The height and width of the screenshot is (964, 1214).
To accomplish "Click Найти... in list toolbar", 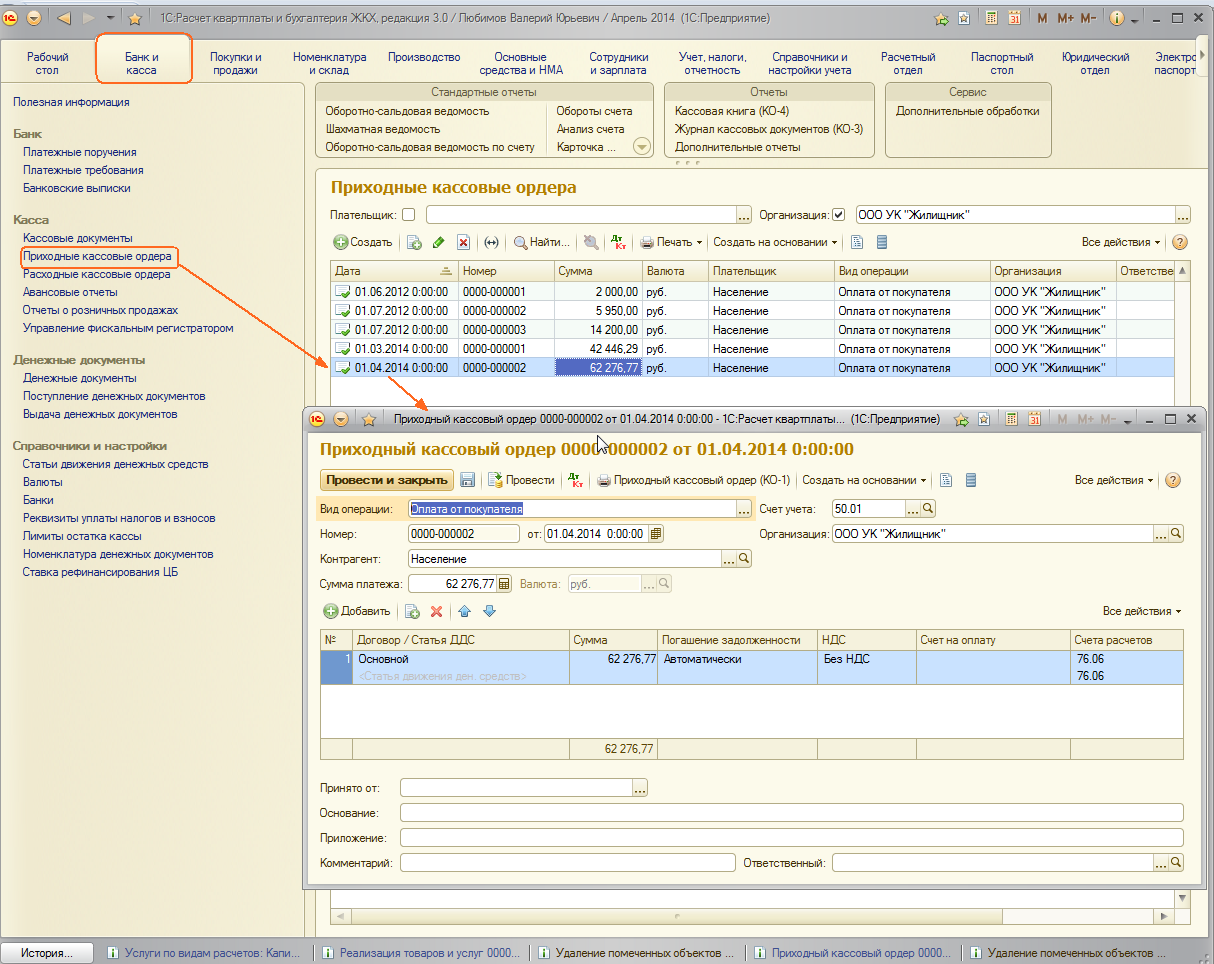I will pyautogui.click(x=542, y=242).
